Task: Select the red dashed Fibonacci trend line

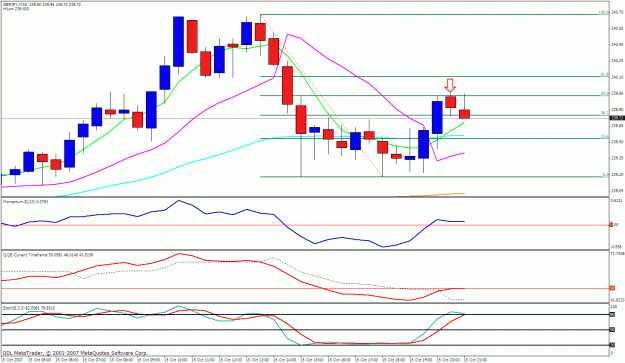Action: pos(321,96)
